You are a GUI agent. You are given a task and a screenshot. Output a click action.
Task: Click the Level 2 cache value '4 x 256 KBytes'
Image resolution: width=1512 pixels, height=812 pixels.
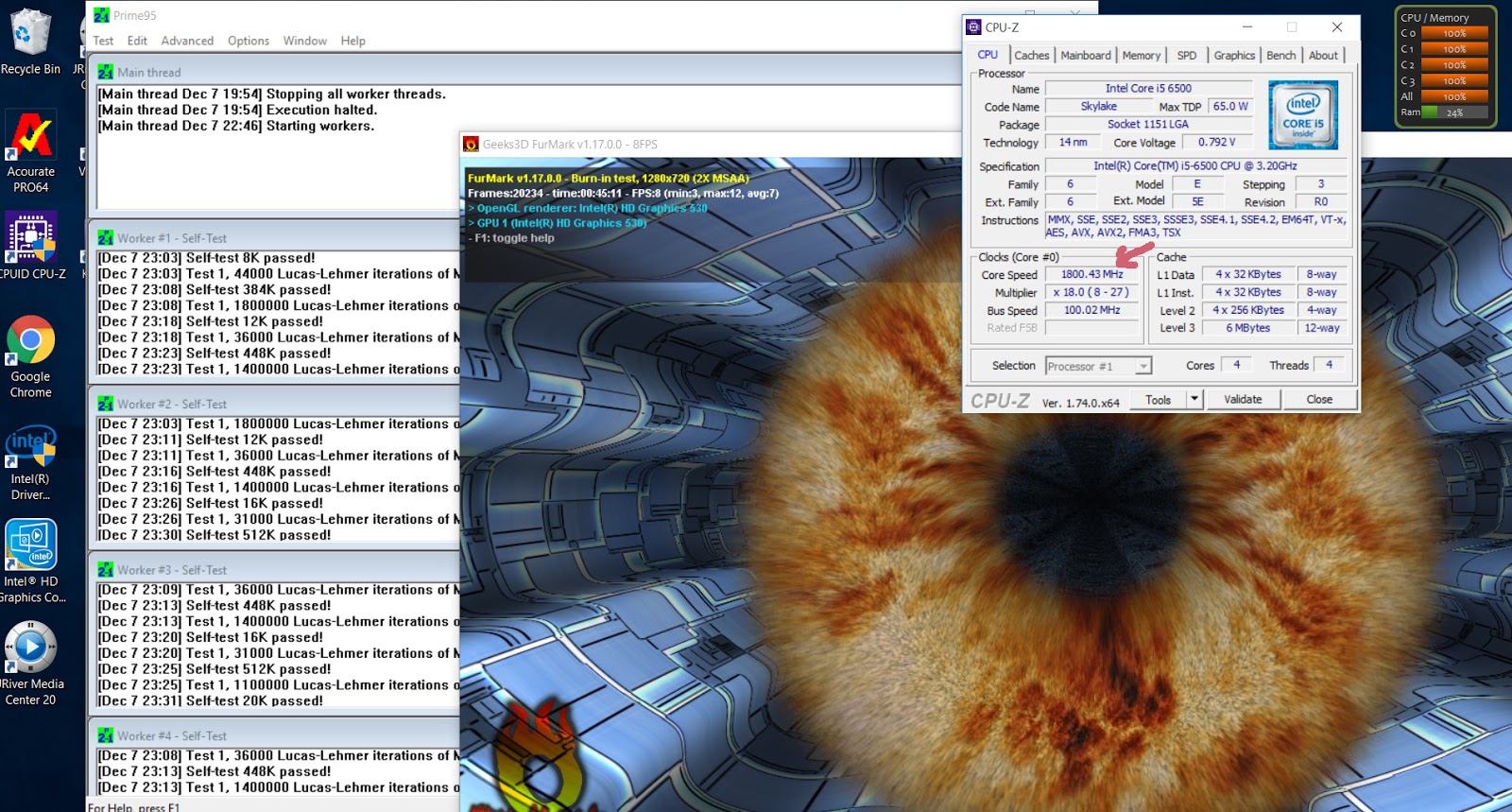[x=1248, y=310]
